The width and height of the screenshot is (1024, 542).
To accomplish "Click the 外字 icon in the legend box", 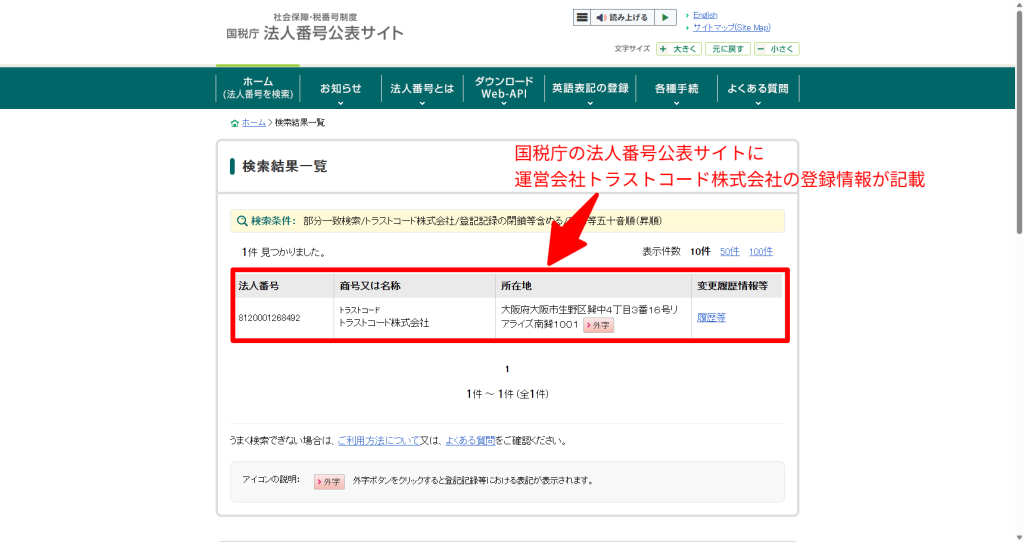I will (329, 482).
